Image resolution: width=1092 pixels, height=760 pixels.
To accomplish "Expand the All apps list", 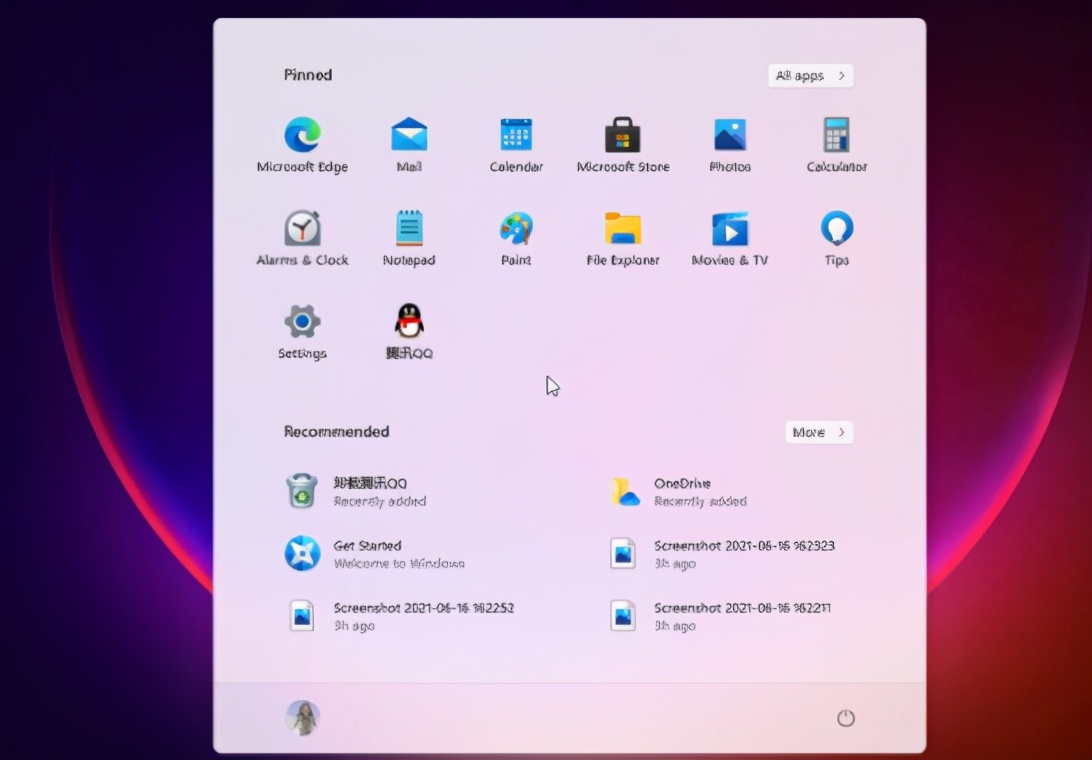I will click(811, 76).
